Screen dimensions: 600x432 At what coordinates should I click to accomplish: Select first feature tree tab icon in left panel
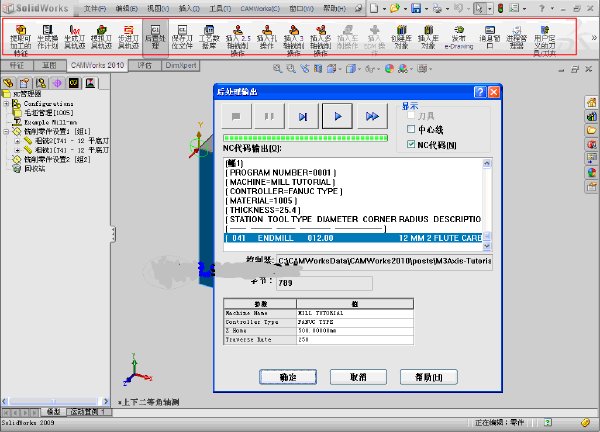pyautogui.click(x=8, y=83)
